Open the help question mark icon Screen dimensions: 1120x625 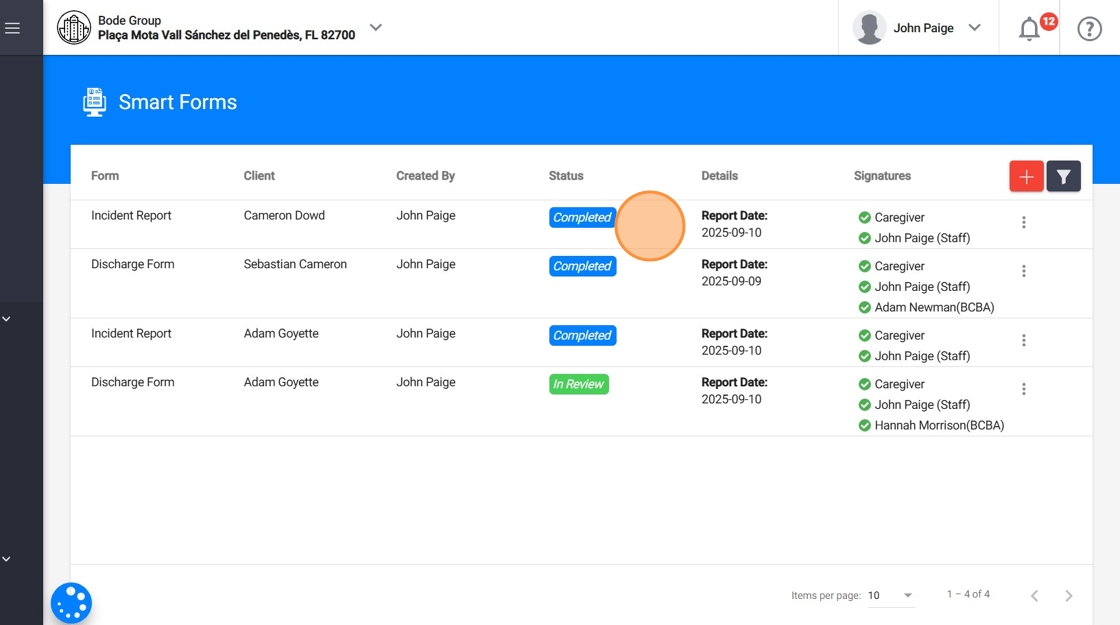[1089, 29]
